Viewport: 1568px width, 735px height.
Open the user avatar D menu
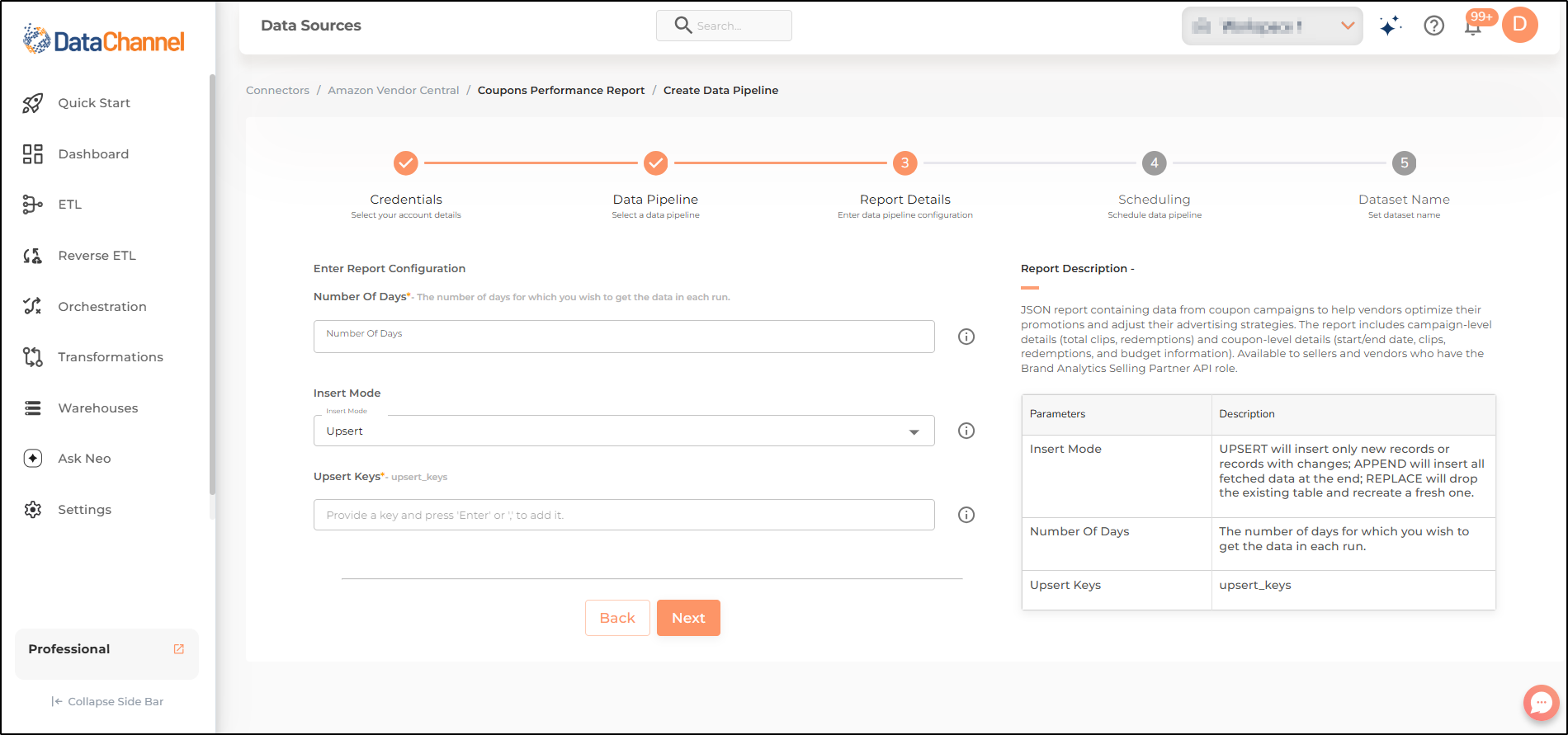pos(1520,25)
